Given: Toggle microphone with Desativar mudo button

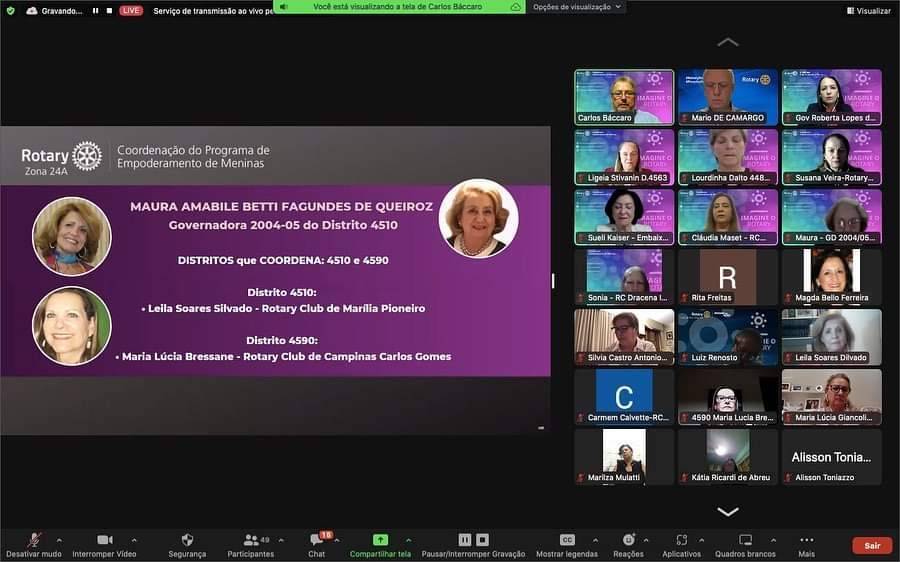Looking at the screenshot, I should point(34,540).
